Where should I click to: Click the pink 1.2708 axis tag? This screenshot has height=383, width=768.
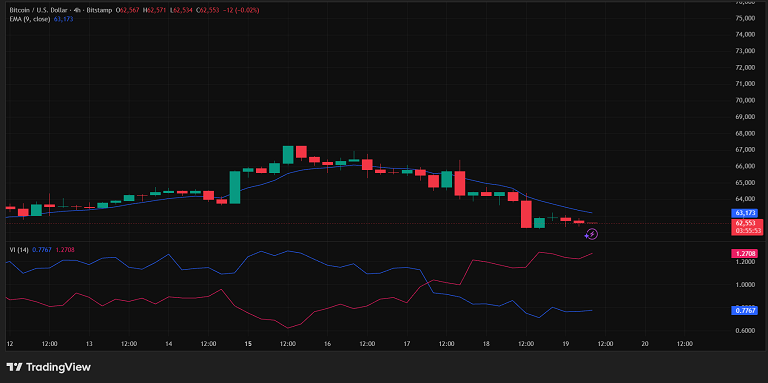pos(744,254)
